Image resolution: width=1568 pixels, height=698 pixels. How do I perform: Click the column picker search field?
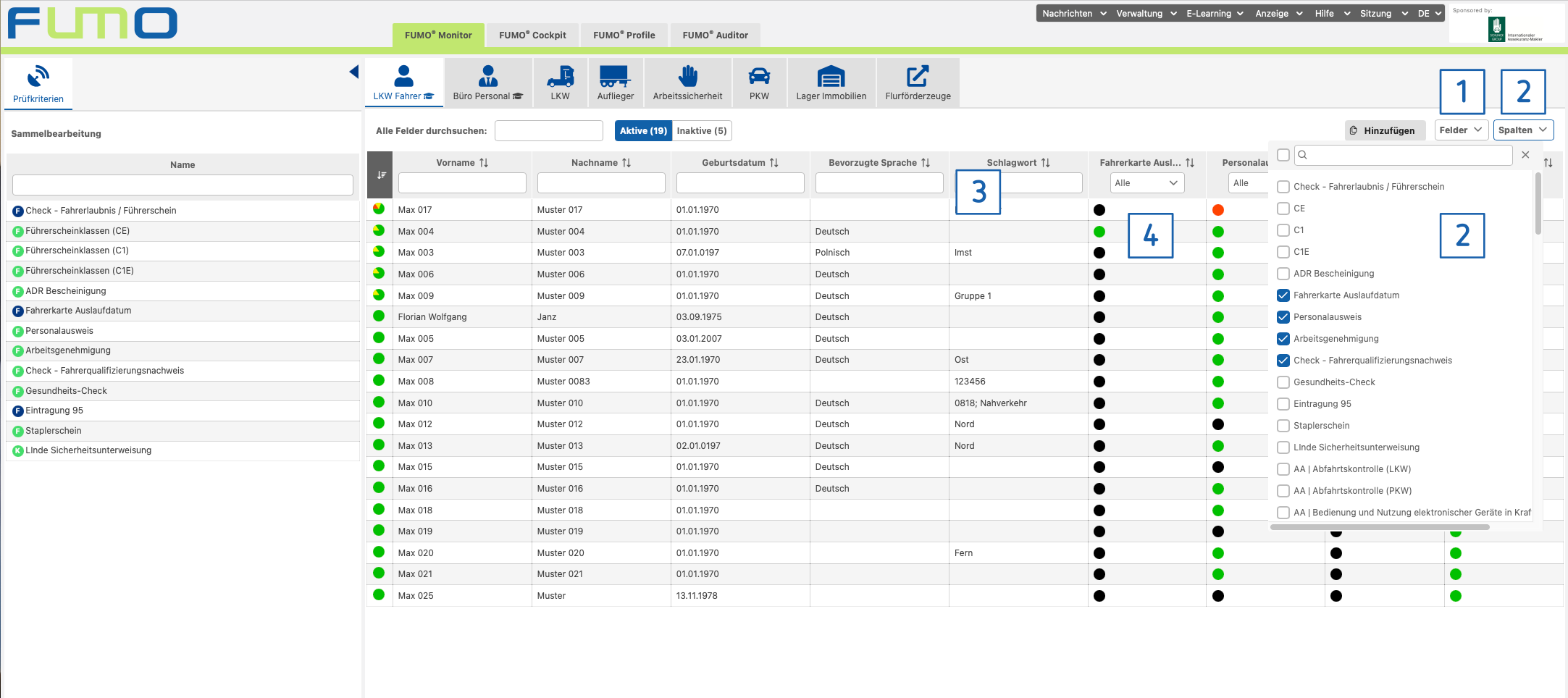tap(1404, 155)
